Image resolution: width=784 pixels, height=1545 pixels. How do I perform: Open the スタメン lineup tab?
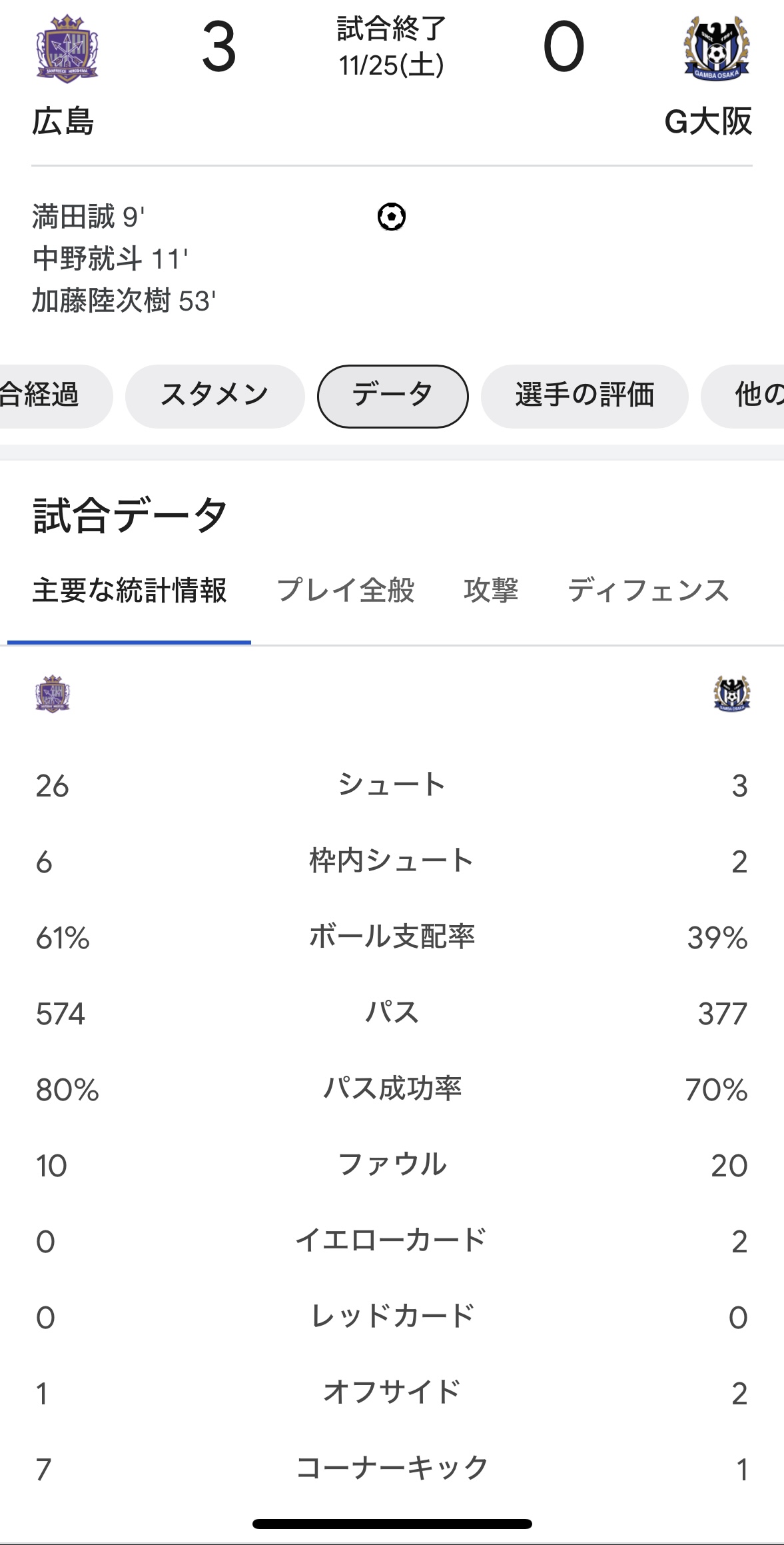pyautogui.click(x=215, y=396)
